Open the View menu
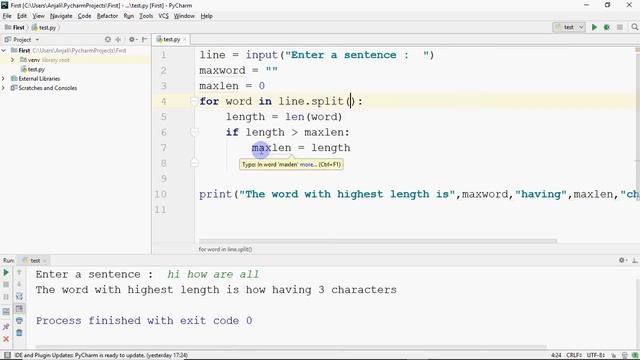The height and width of the screenshot is (360, 640). tap(38, 16)
